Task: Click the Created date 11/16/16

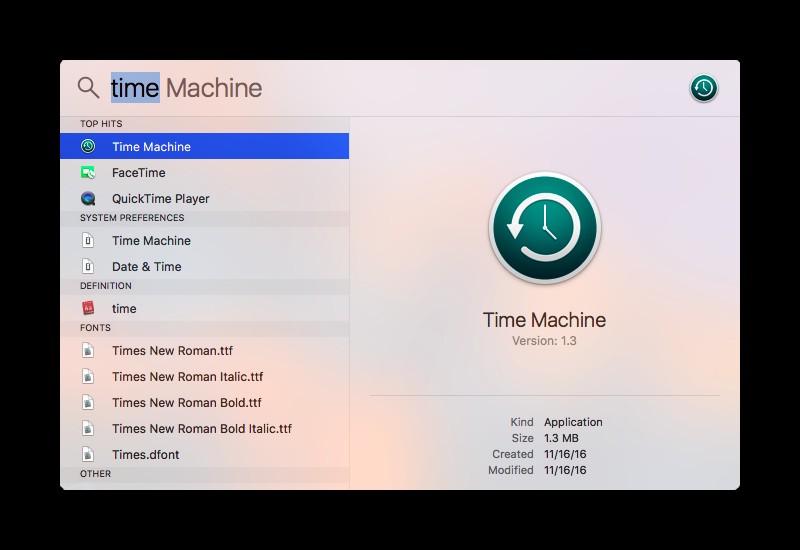Action: 565,454
